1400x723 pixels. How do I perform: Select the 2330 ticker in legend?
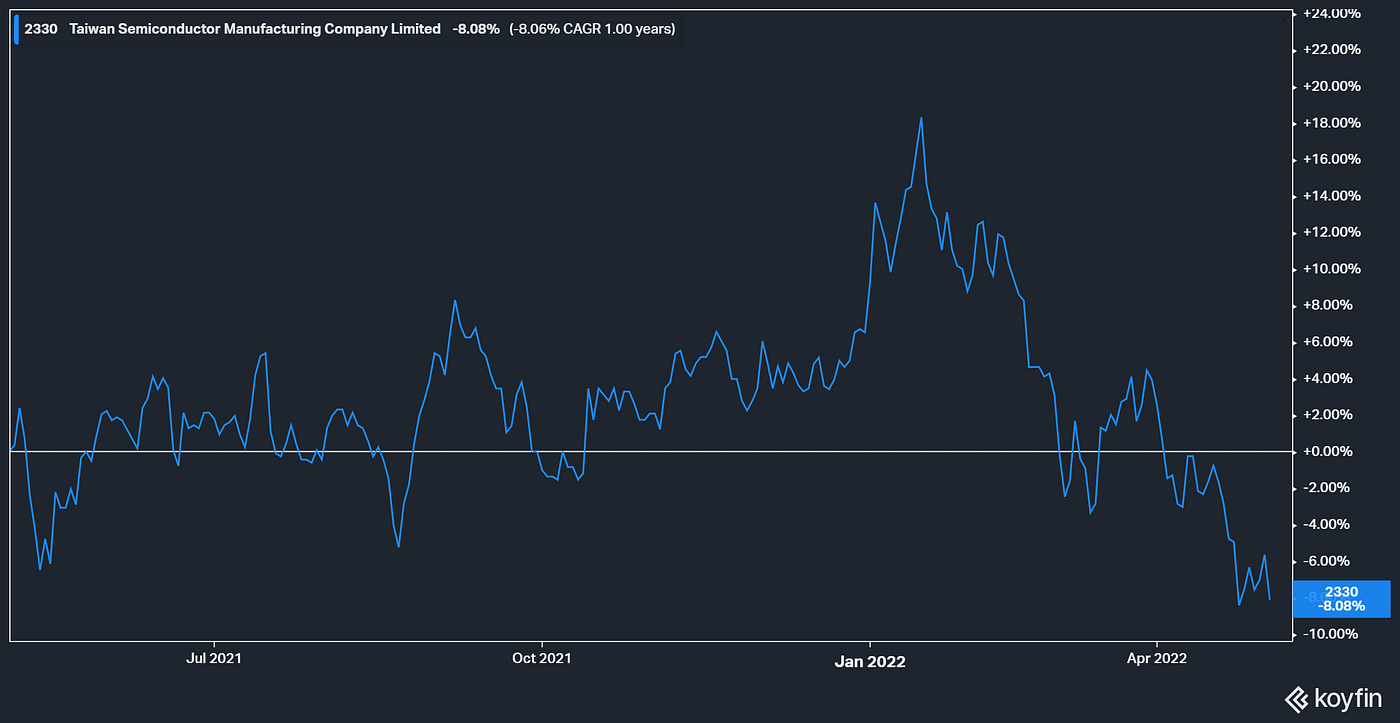click(x=41, y=29)
